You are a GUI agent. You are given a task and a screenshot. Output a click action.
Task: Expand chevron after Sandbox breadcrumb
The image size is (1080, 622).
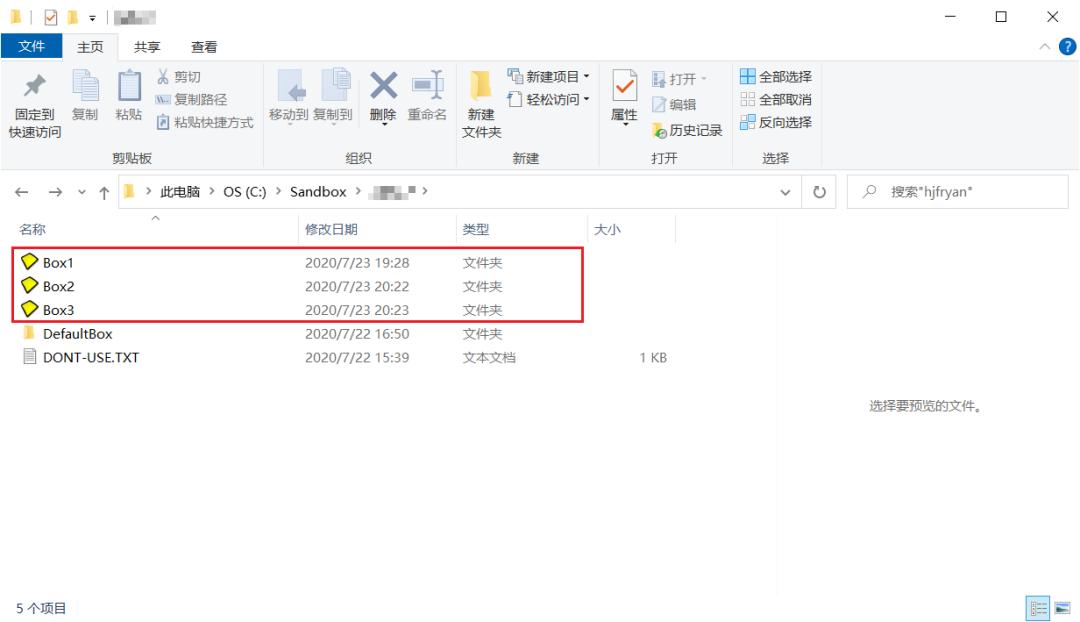tap(358, 191)
